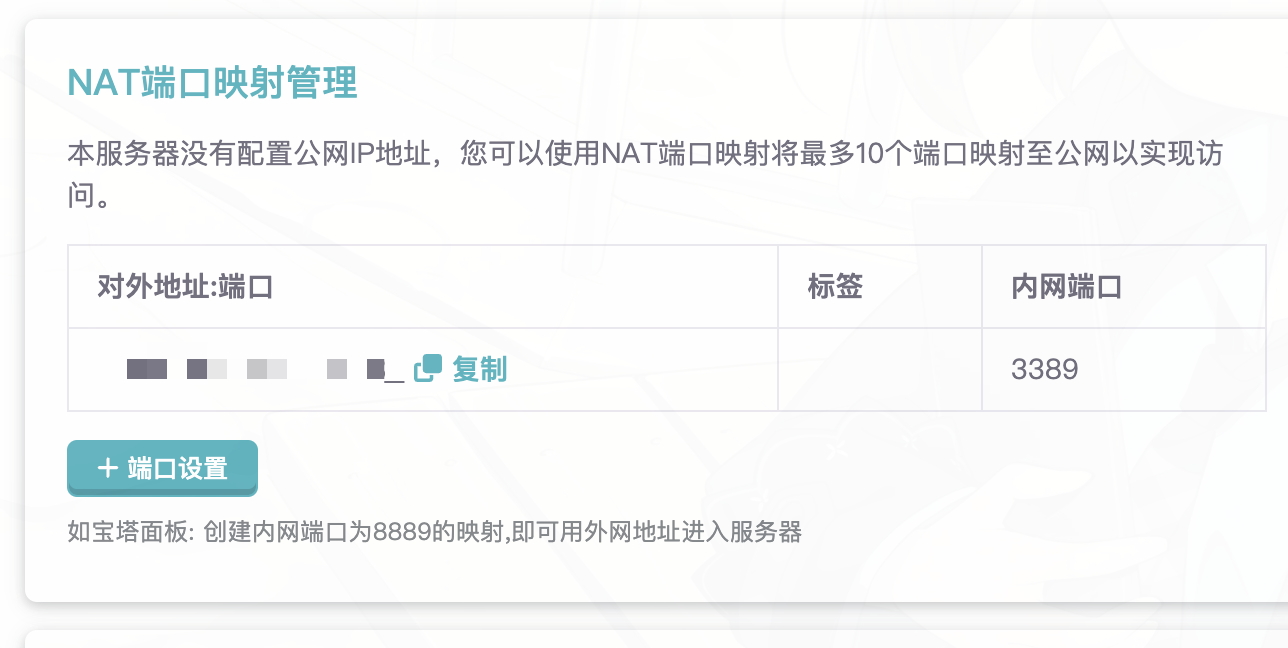Click the empty 标签 cell in the row
Screen dimensions: 1288x648
click(880, 370)
